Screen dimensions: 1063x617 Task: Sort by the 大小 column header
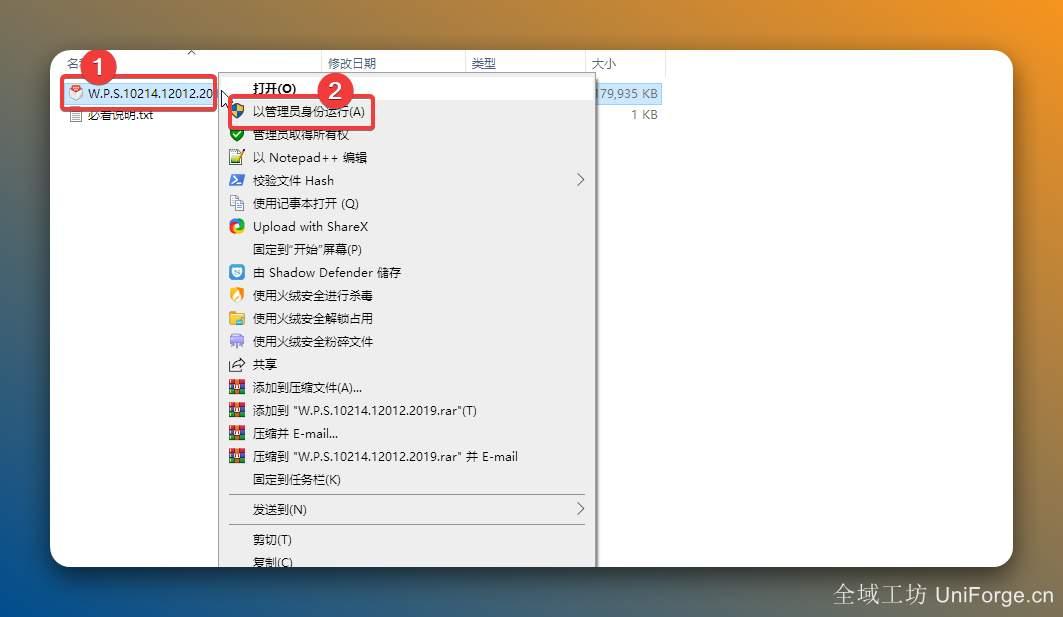603,63
